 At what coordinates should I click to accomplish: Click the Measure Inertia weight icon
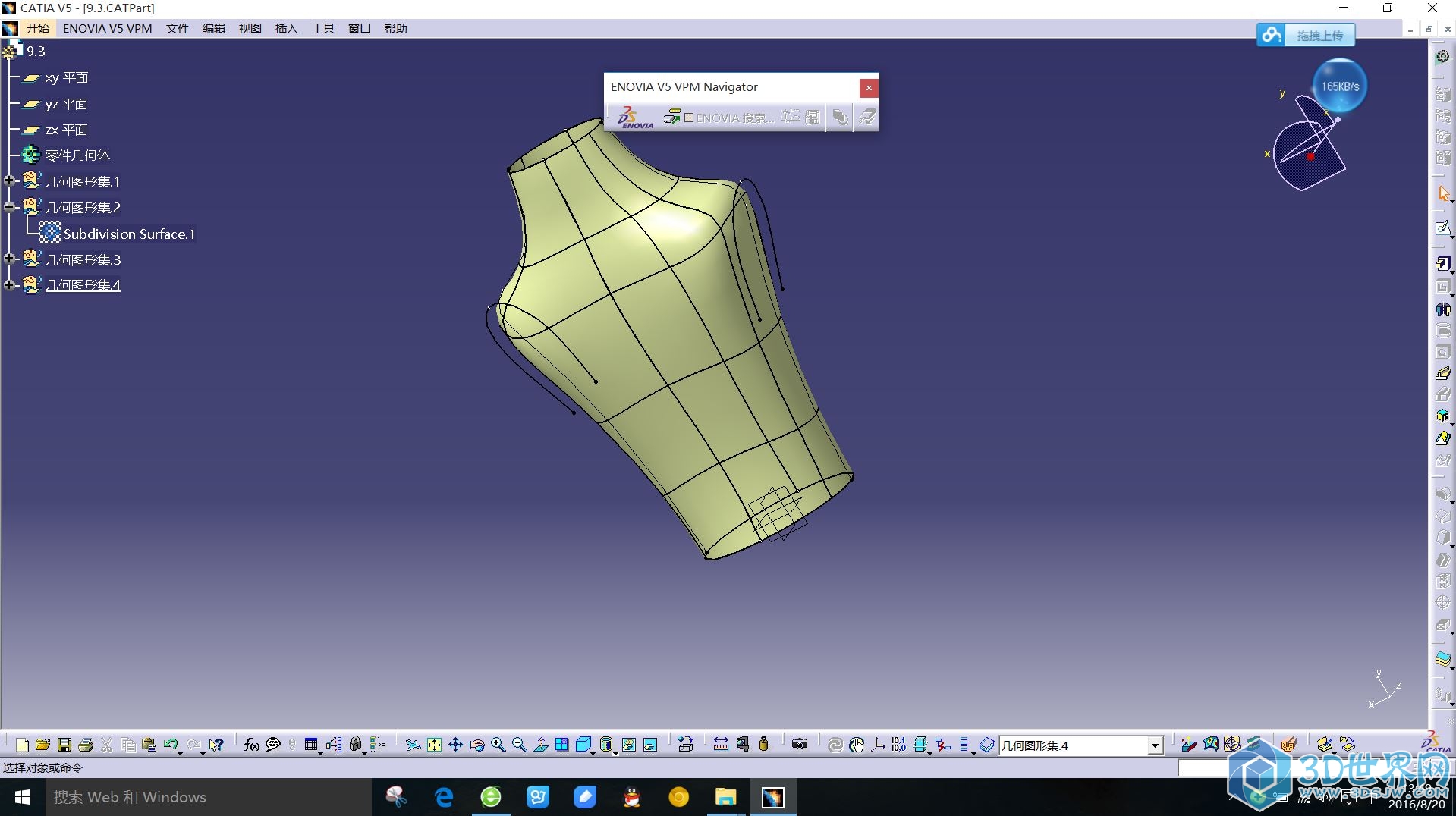click(x=763, y=745)
